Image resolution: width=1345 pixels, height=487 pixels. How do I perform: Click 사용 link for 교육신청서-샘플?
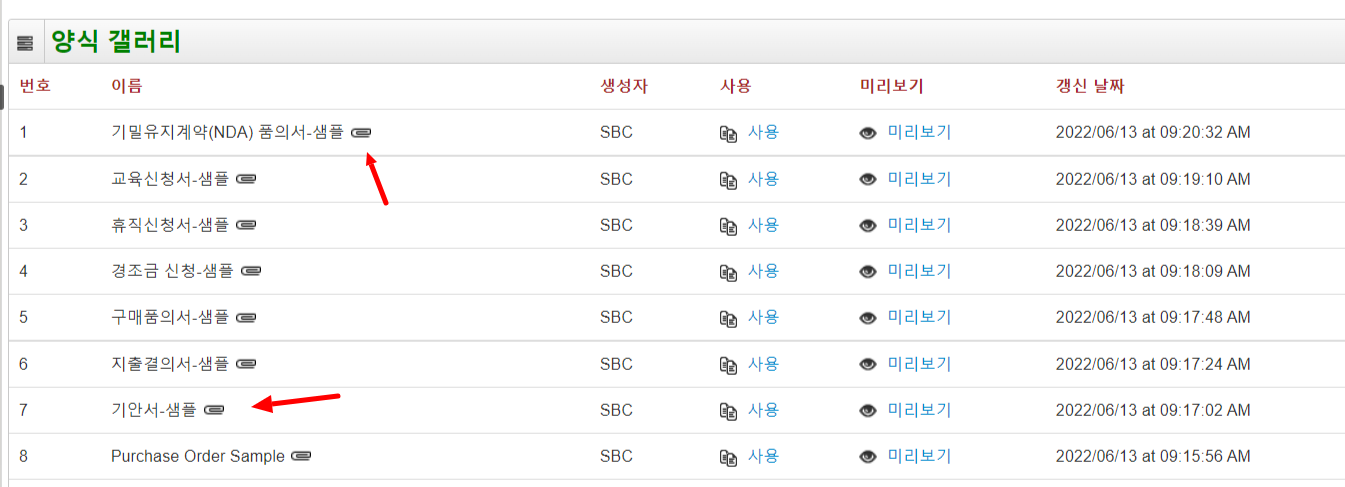pyautogui.click(x=763, y=179)
